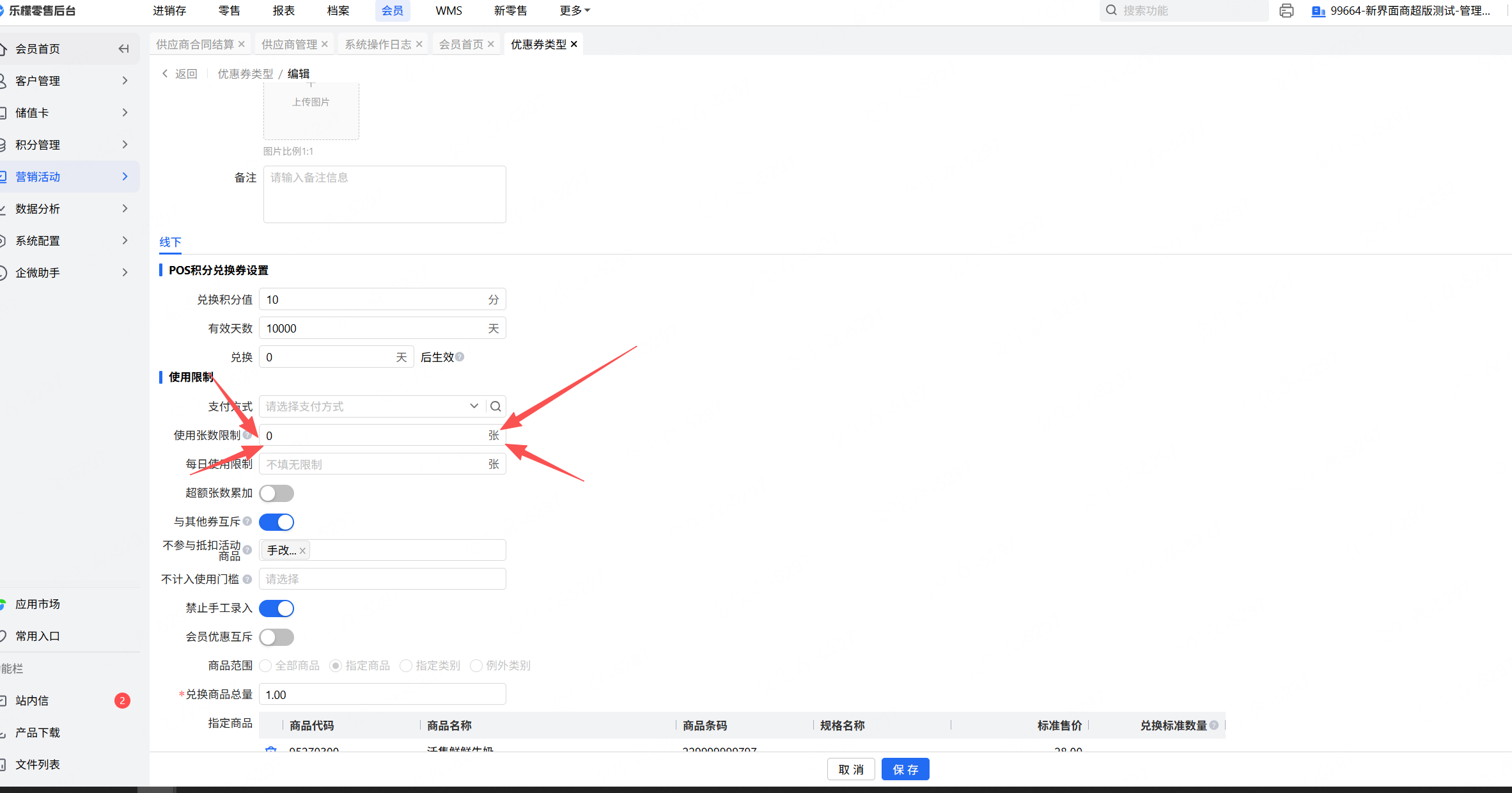Remove the 手改... tag
This screenshot has width=1512, height=793.
[x=302, y=551]
